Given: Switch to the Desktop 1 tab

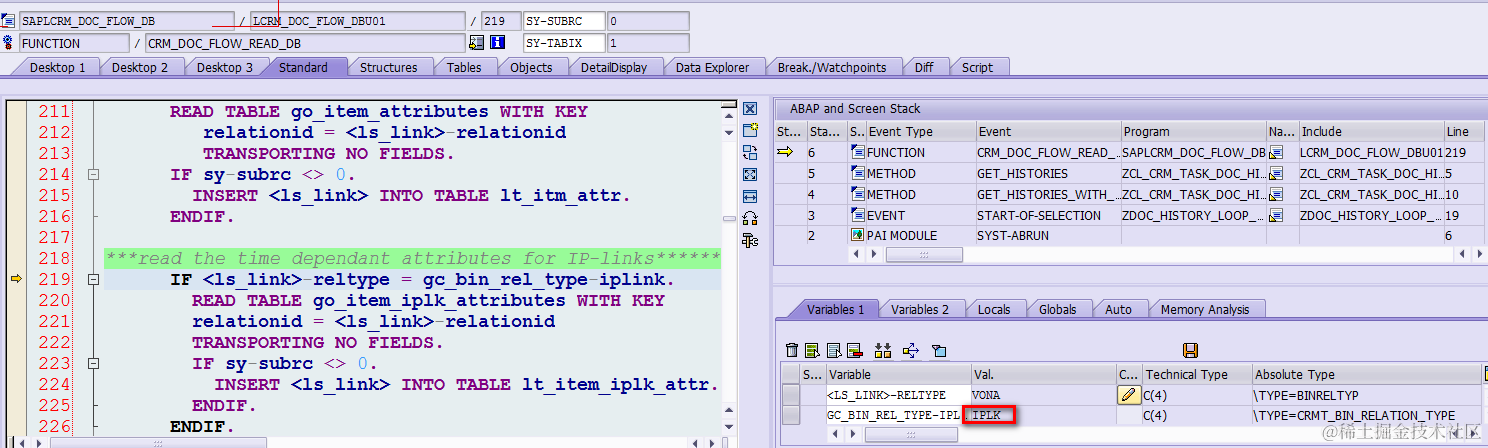Looking at the screenshot, I should point(57,67).
